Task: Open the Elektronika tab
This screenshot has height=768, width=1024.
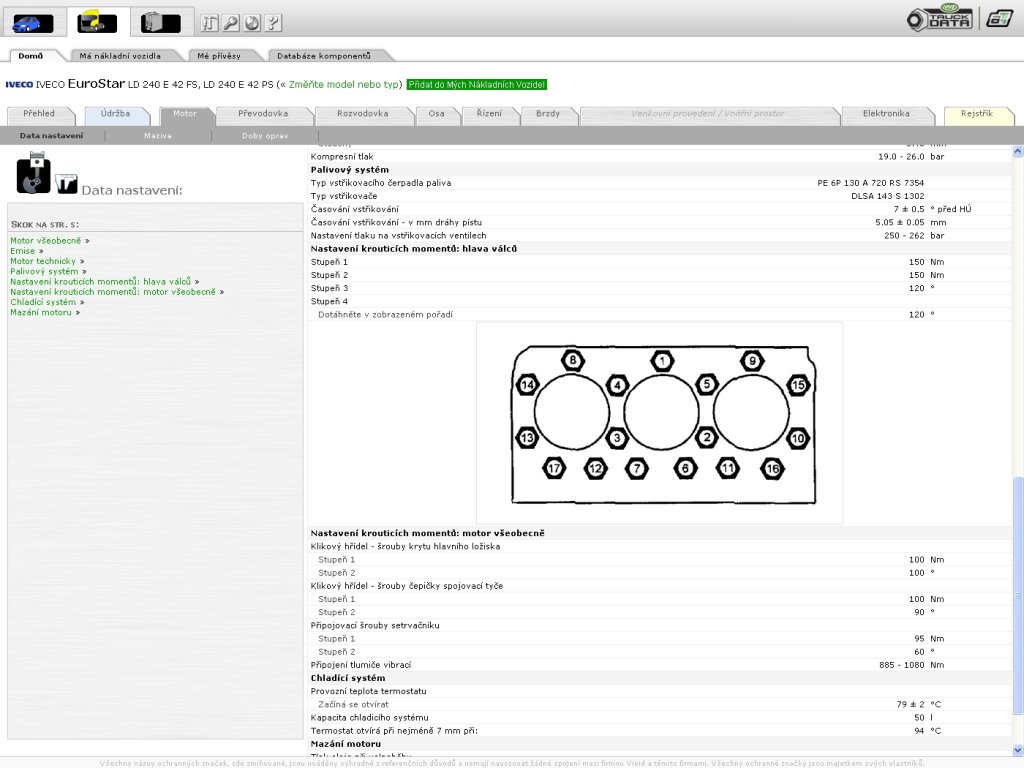Action: tap(886, 114)
